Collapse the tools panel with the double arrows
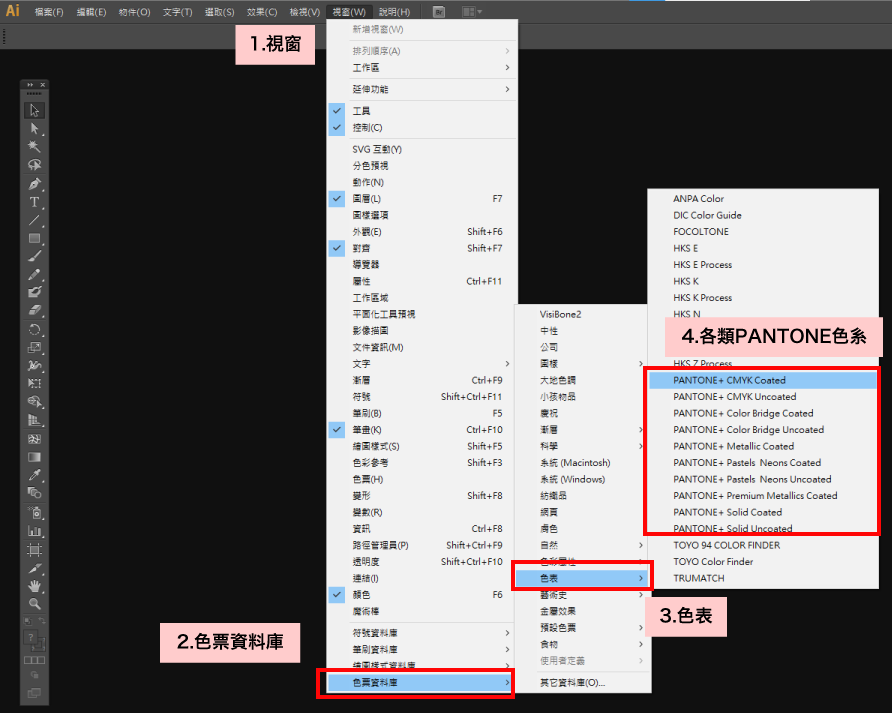Image resolution: width=892 pixels, height=713 pixels. tap(30, 85)
